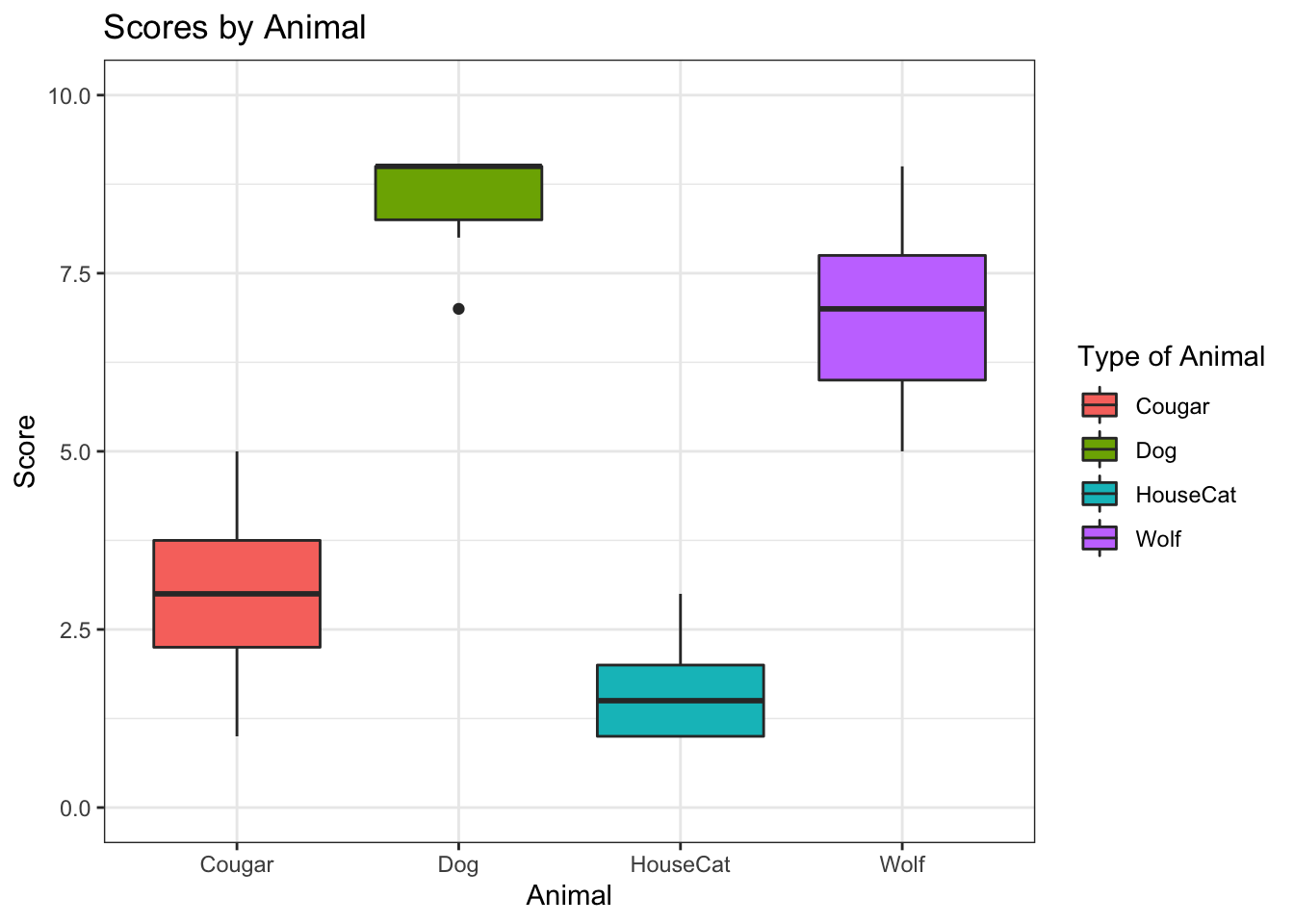Click the 'Score' y-axis title

25,450
